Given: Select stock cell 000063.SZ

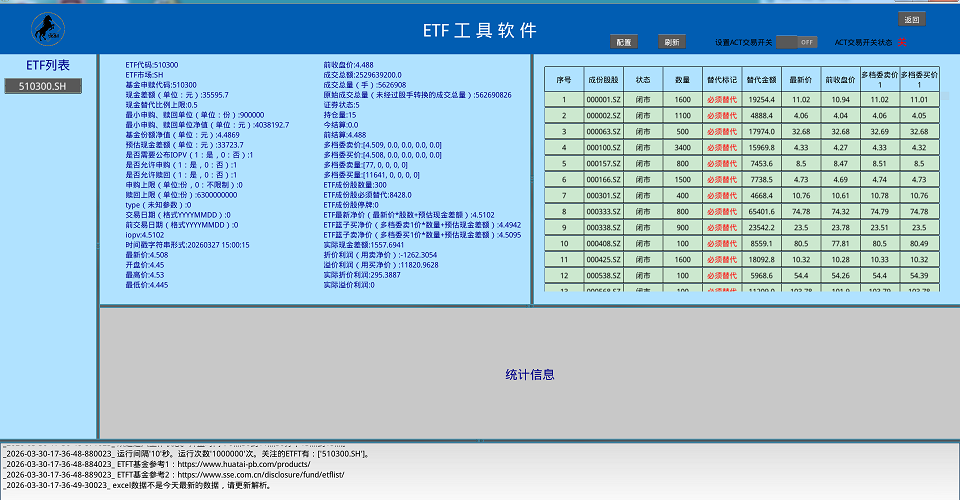Looking at the screenshot, I should 604,132.
